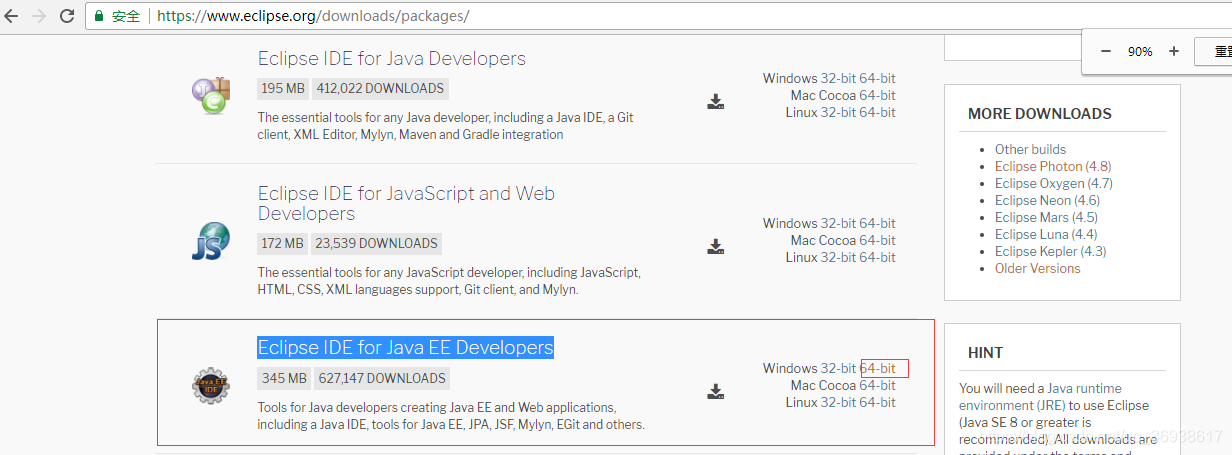1232x455 pixels.
Task: Download Linux 64-bit for Java EE package
Action: (878, 402)
